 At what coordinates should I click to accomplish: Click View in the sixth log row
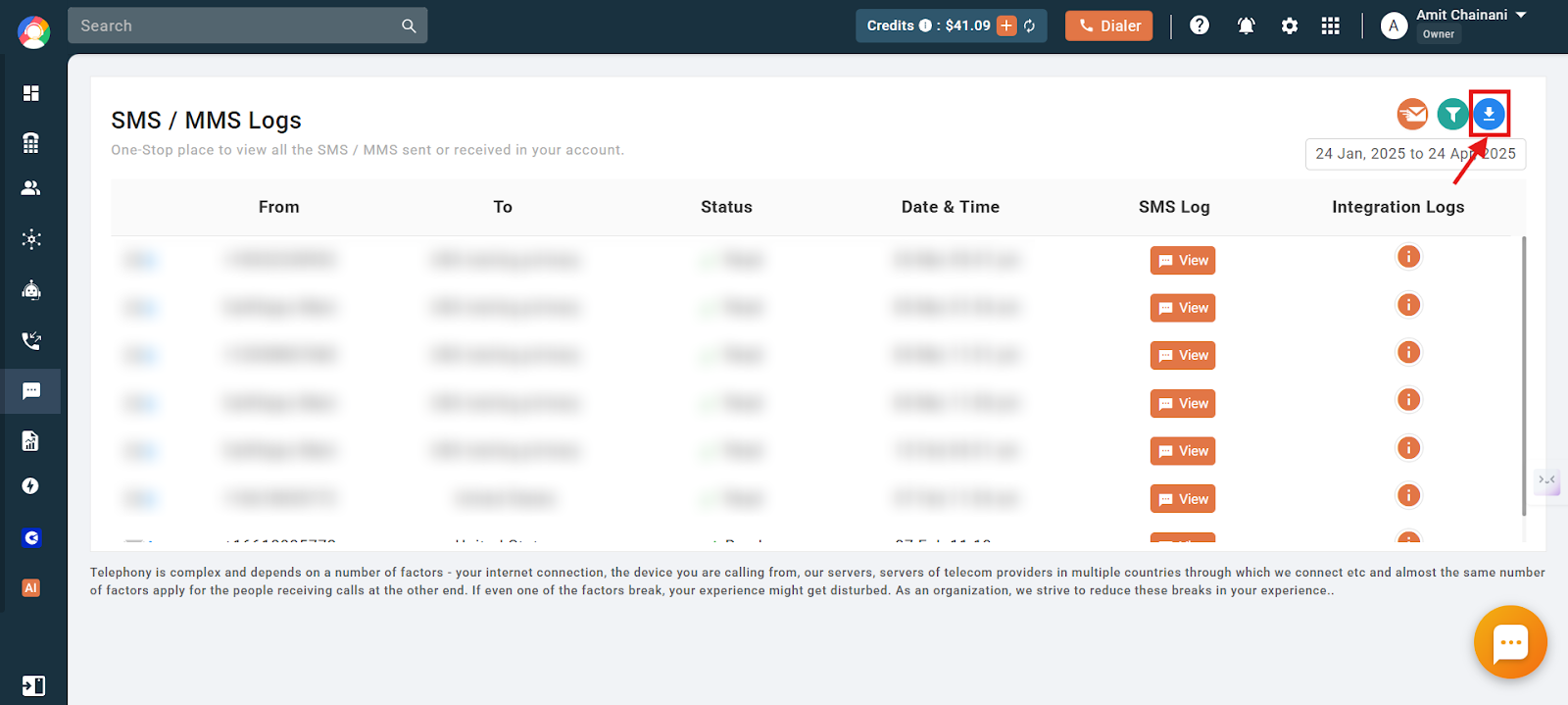1183,499
